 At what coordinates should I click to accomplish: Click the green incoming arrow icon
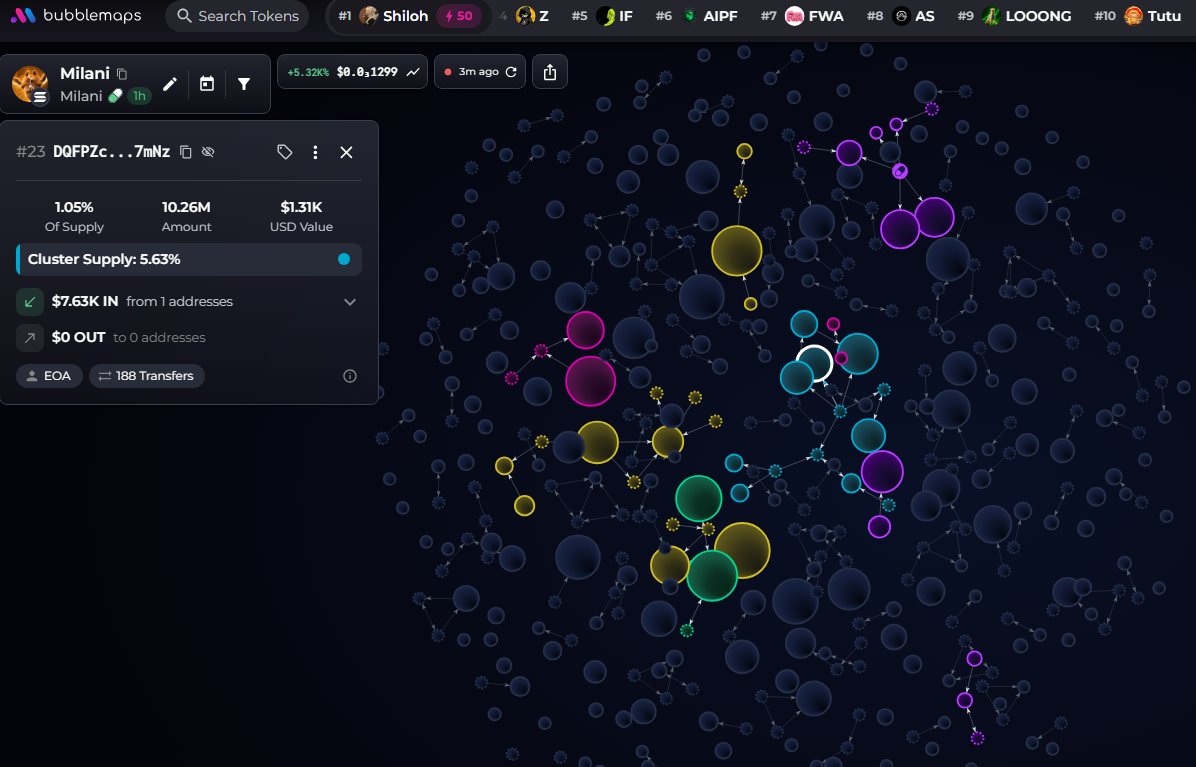(x=30, y=302)
